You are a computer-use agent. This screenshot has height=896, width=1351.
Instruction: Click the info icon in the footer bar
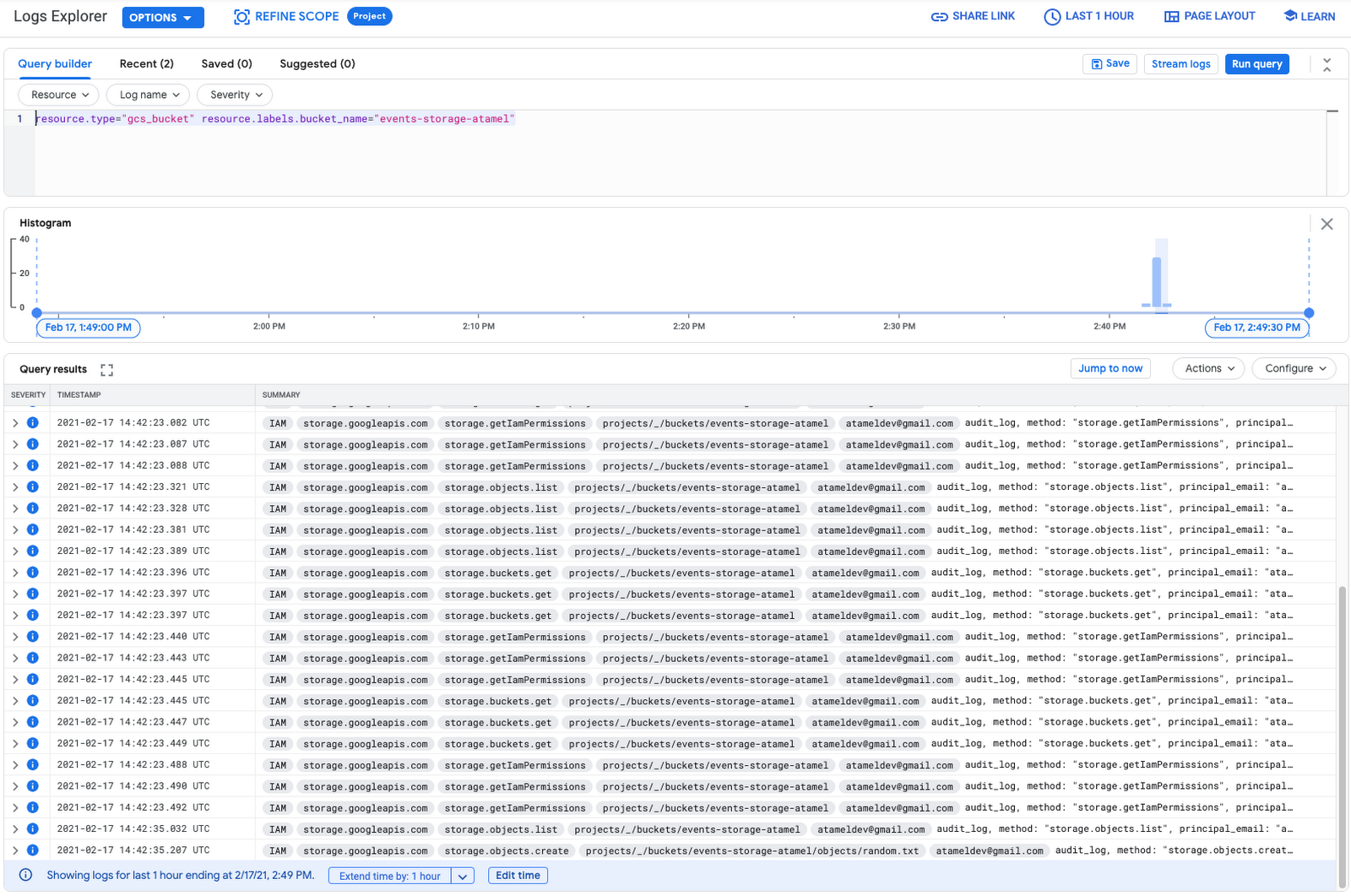point(25,875)
